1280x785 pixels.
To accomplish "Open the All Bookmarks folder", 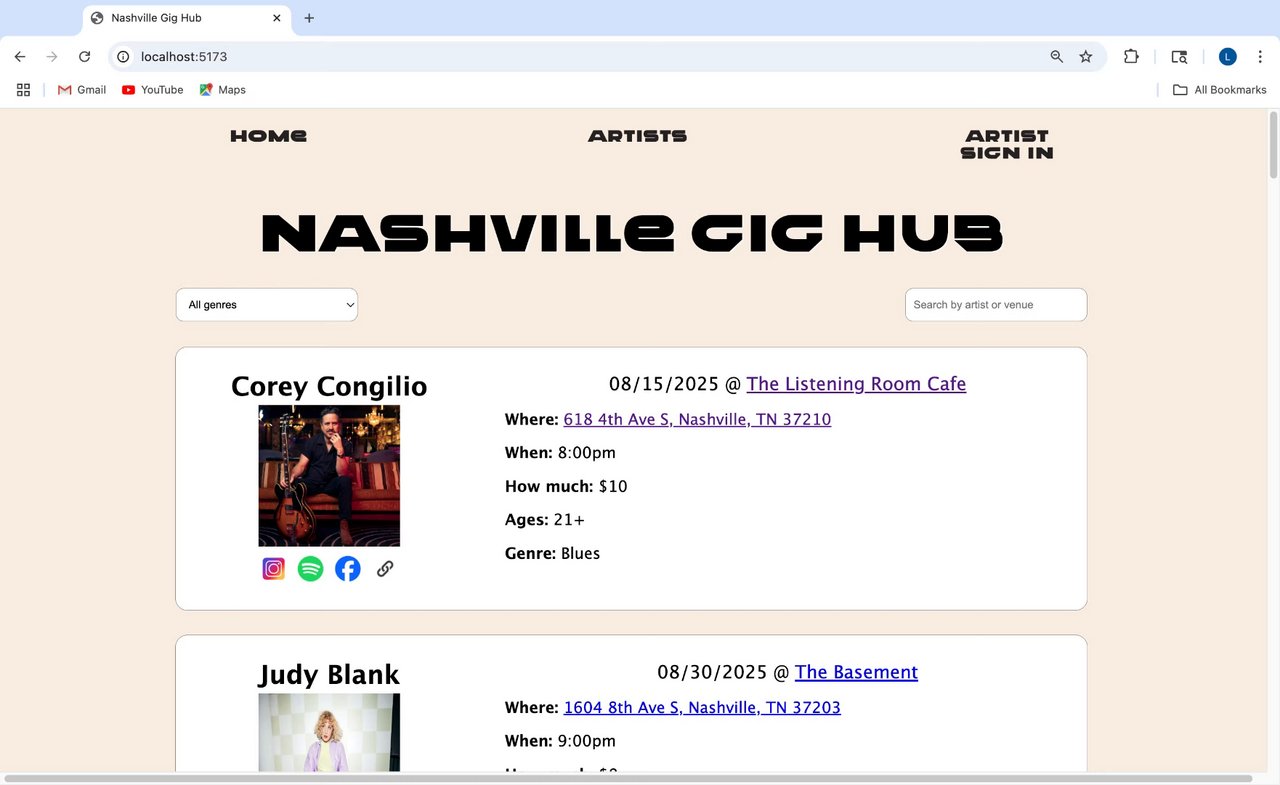I will click(x=1220, y=90).
